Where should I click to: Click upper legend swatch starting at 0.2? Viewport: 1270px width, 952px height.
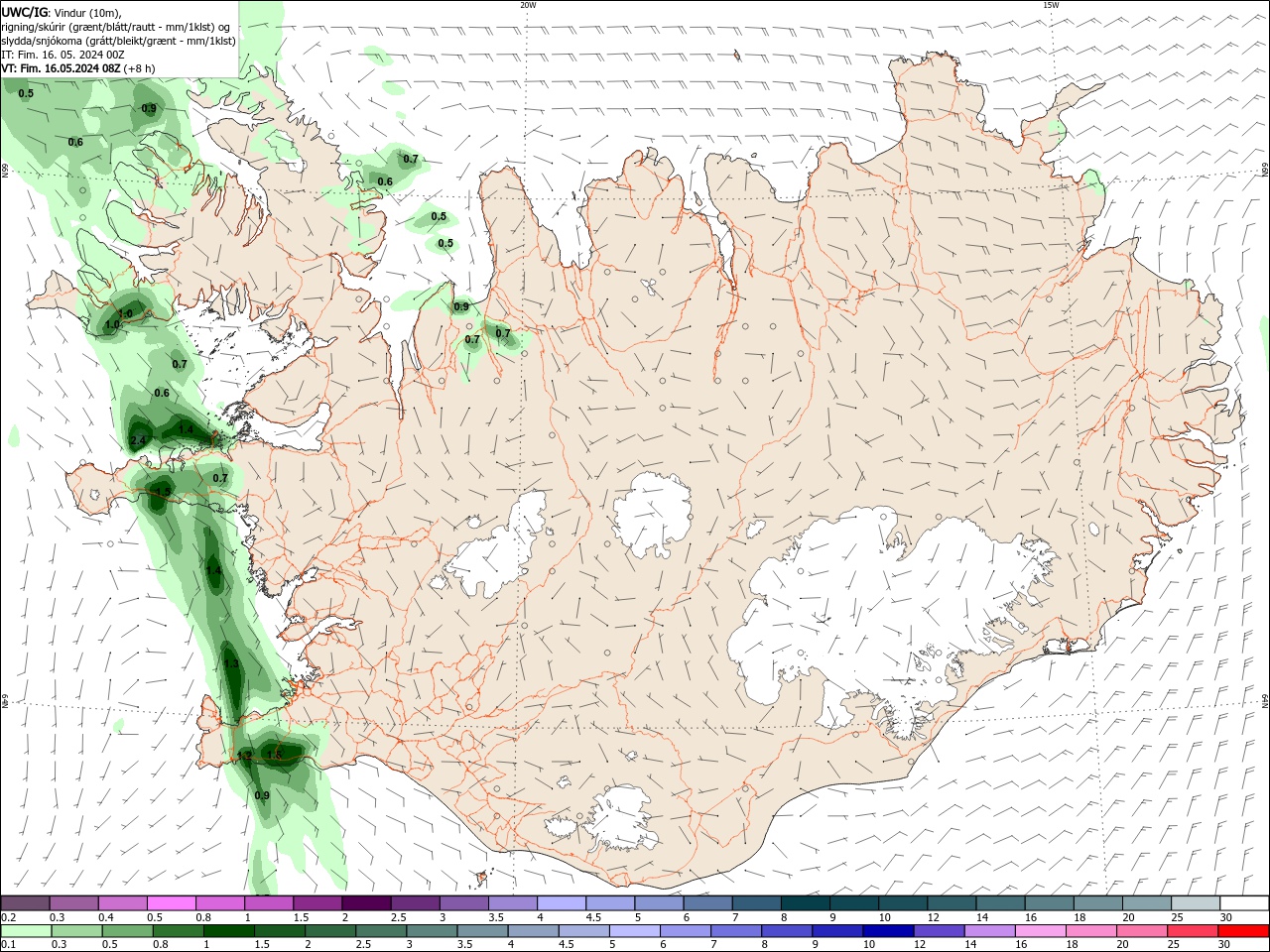(x=25, y=903)
